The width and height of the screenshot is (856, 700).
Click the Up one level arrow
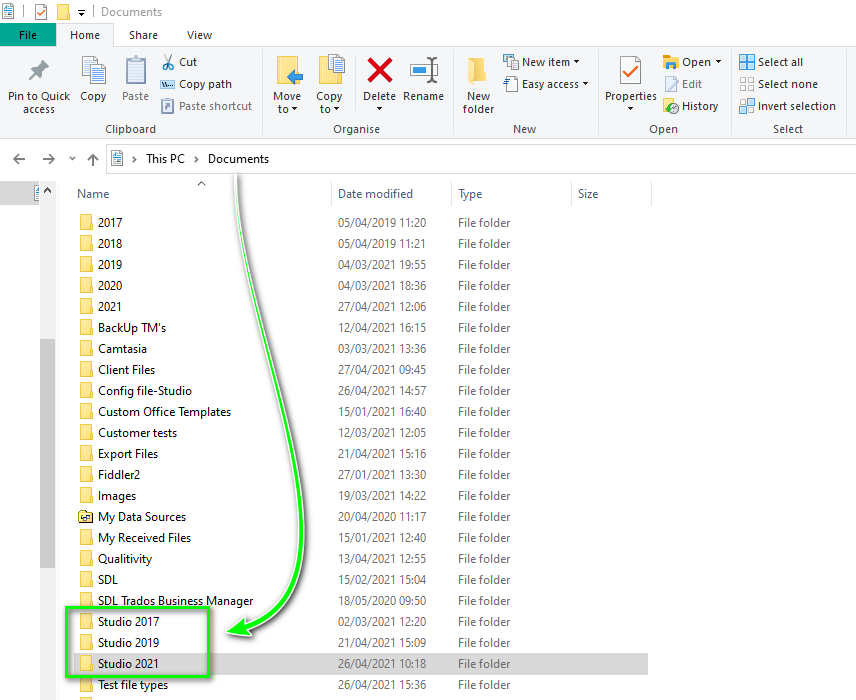[x=93, y=159]
